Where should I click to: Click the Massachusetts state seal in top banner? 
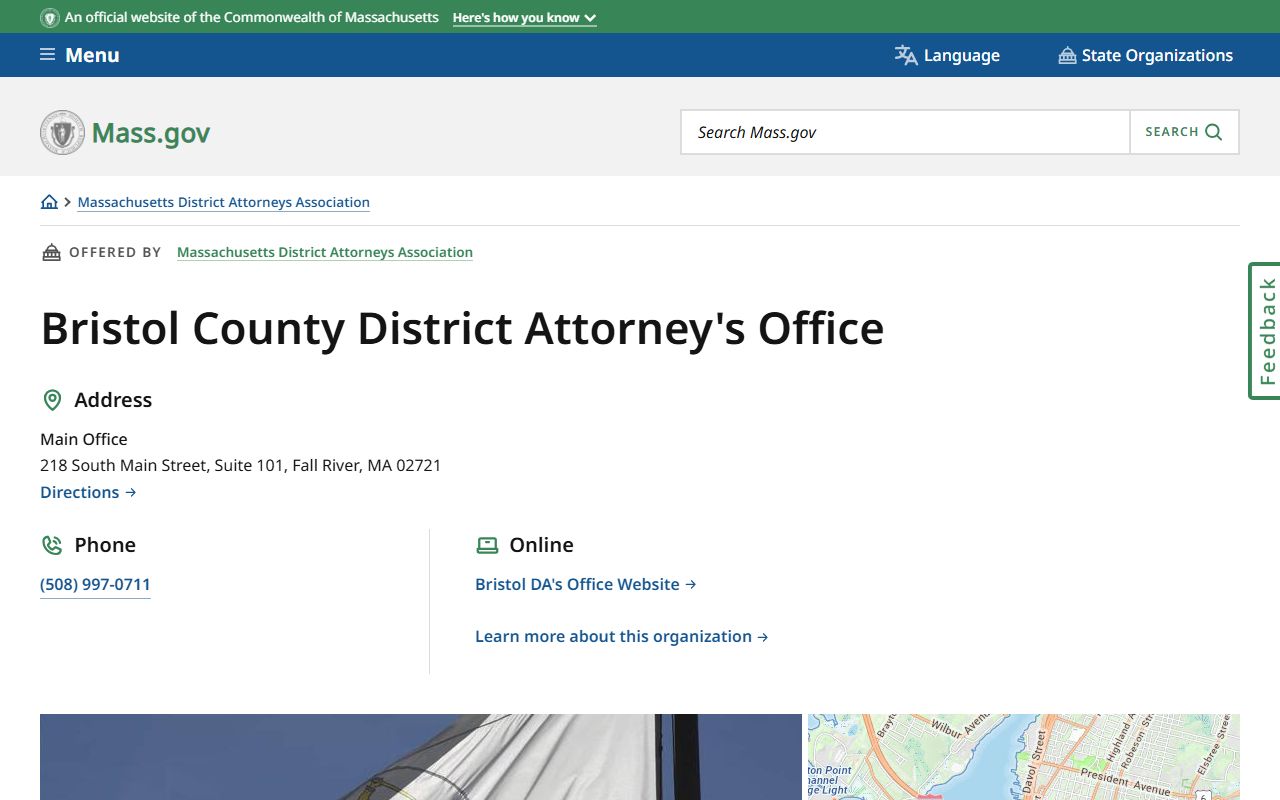tap(50, 18)
